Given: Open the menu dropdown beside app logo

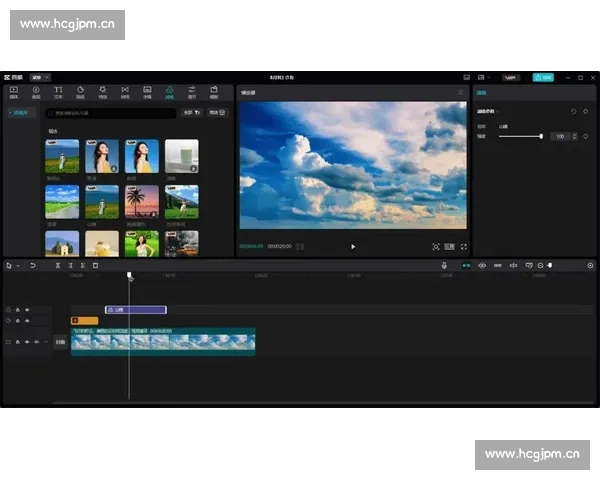Looking at the screenshot, I should pyautogui.click(x=40, y=76).
